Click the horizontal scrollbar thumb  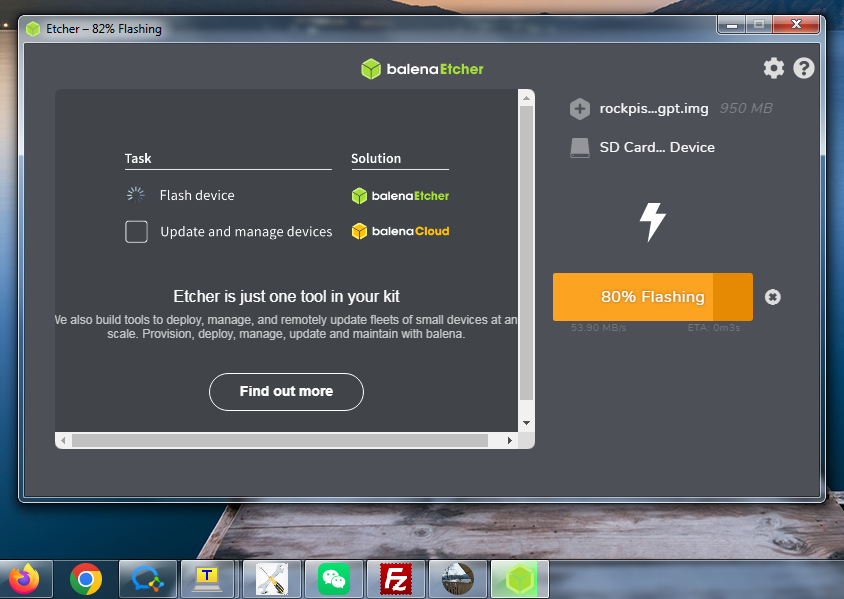[280, 440]
